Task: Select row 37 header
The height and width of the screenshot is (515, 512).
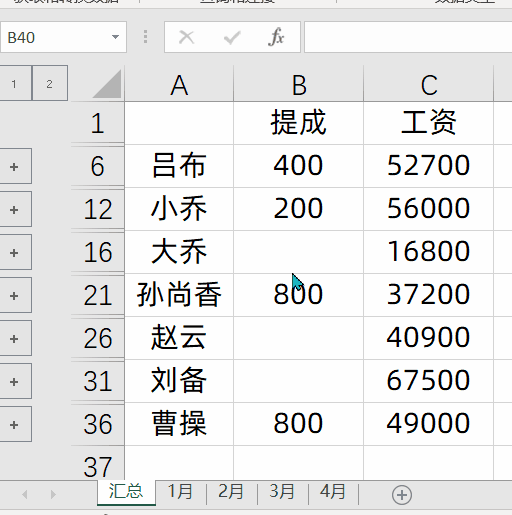Action: [x=98, y=463]
